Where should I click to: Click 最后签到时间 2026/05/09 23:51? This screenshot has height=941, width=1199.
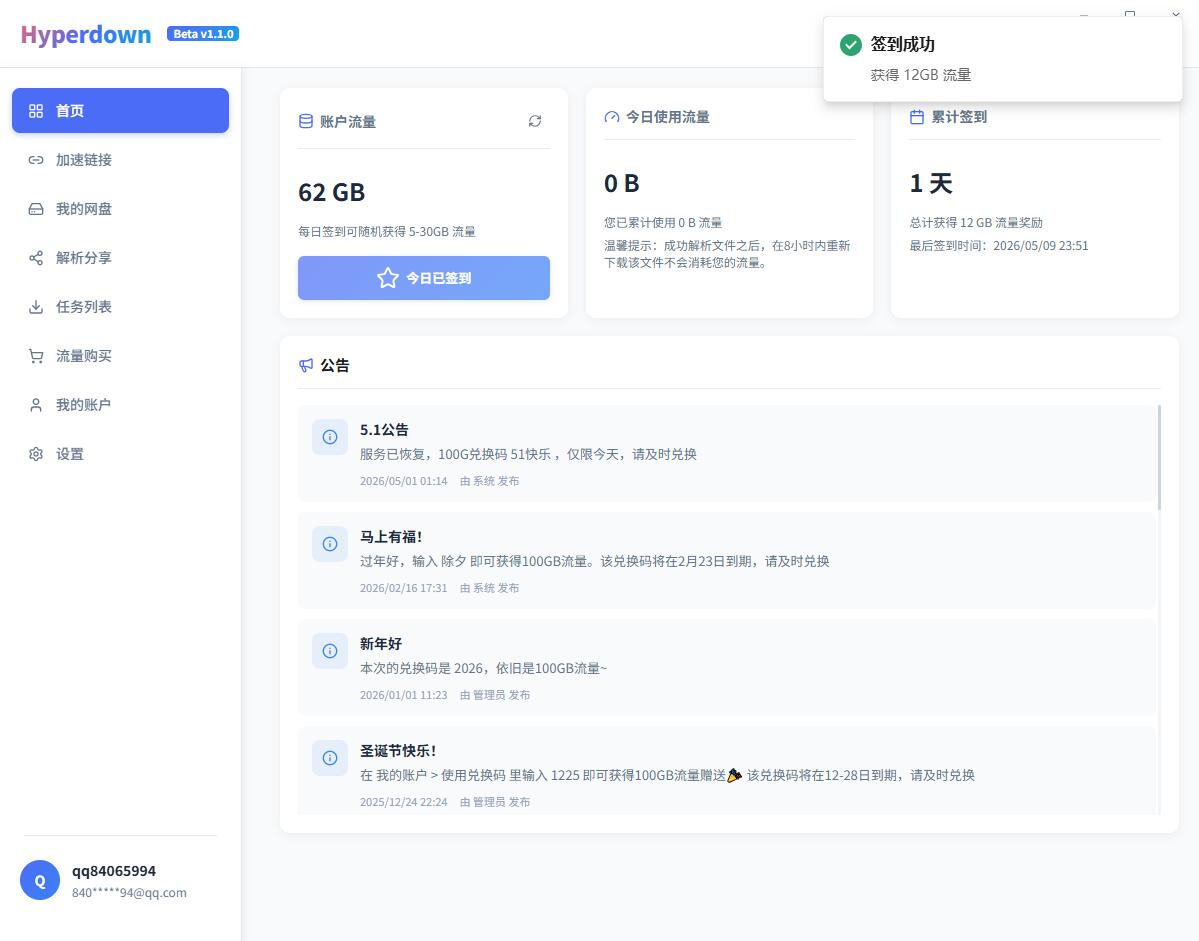999,245
